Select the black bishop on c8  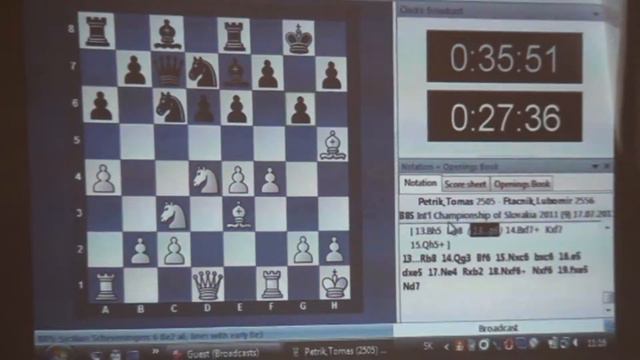click(167, 34)
